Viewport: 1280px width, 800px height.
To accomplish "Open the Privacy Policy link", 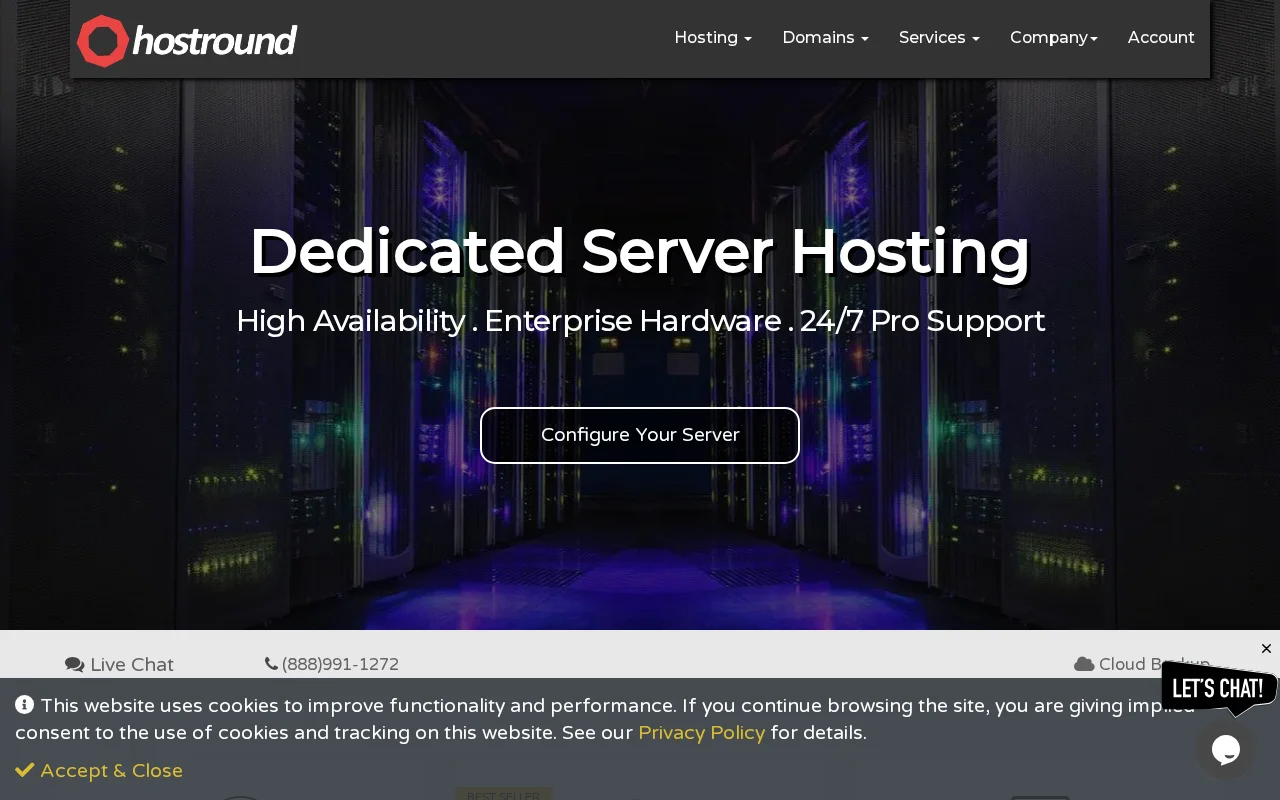I will [x=701, y=732].
